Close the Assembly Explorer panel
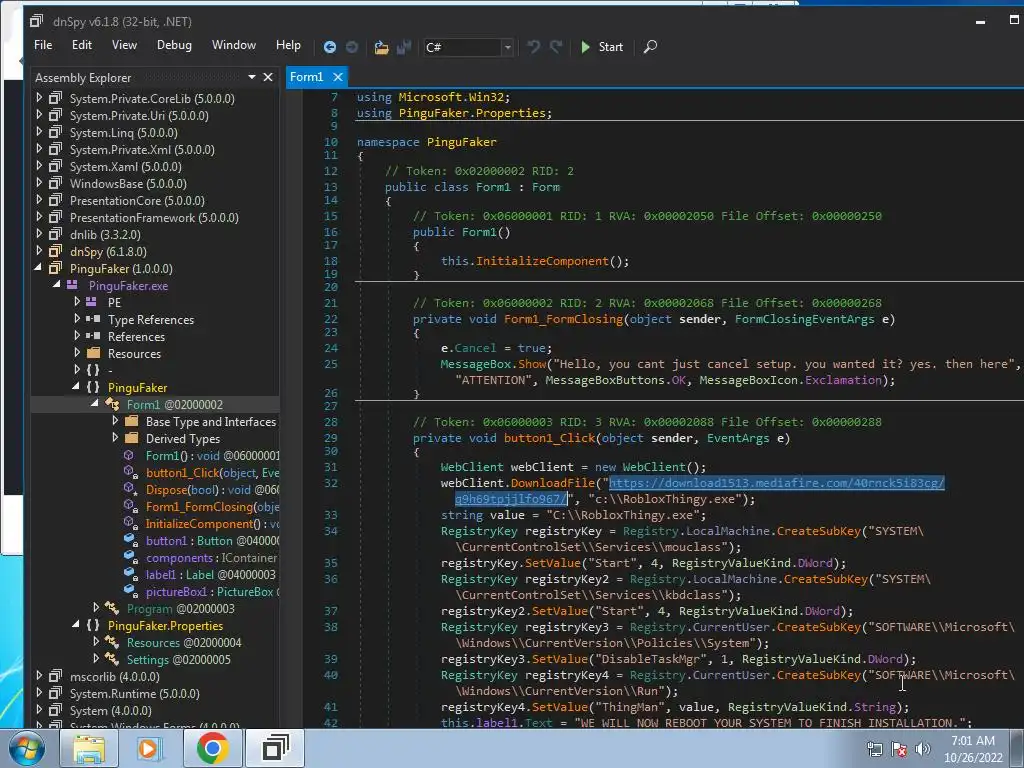 click(268, 77)
